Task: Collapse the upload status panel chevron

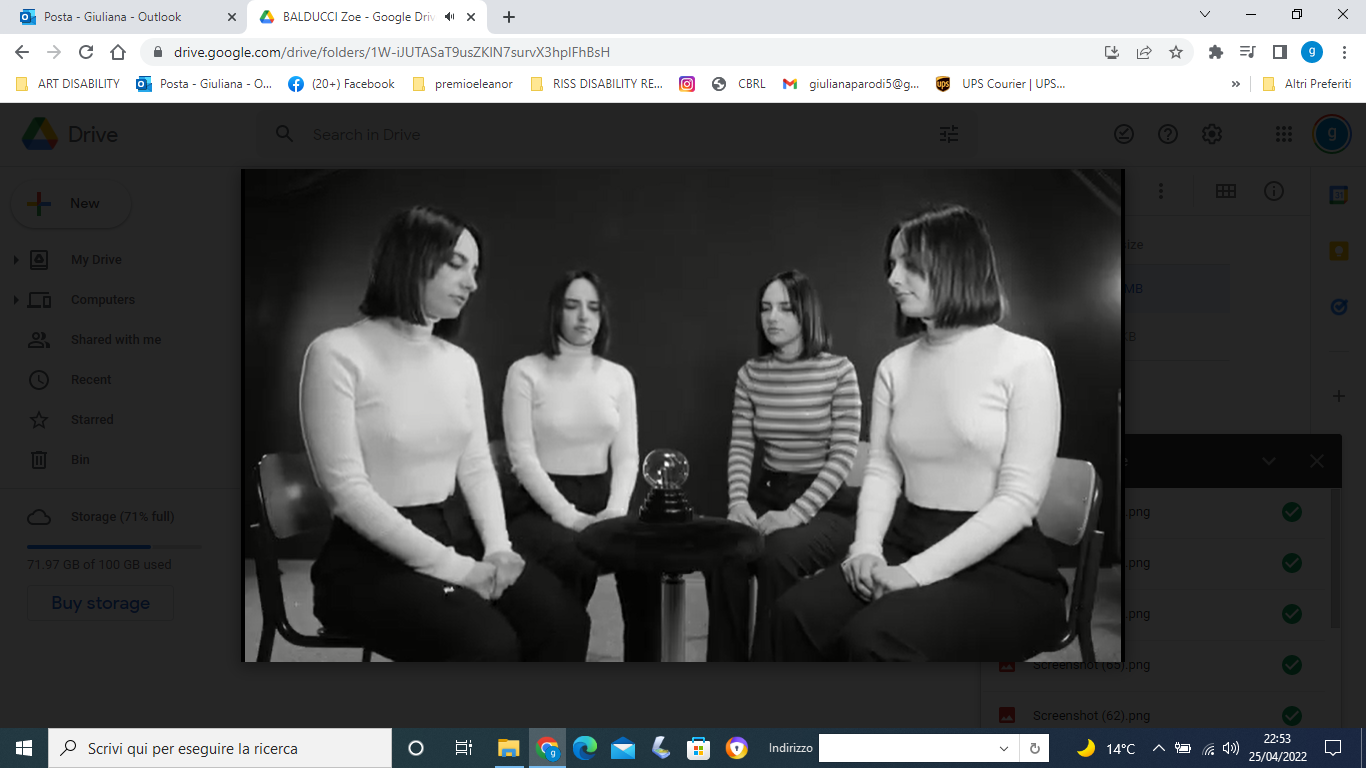Action: click(1269, 461)
